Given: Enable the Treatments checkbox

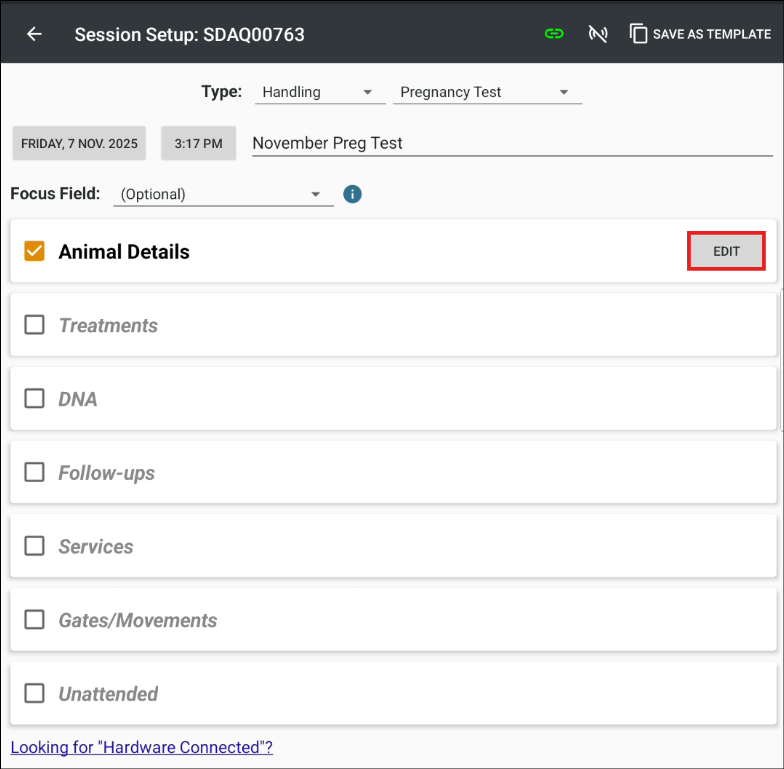Looking at the screenshot, I should 35,325.
